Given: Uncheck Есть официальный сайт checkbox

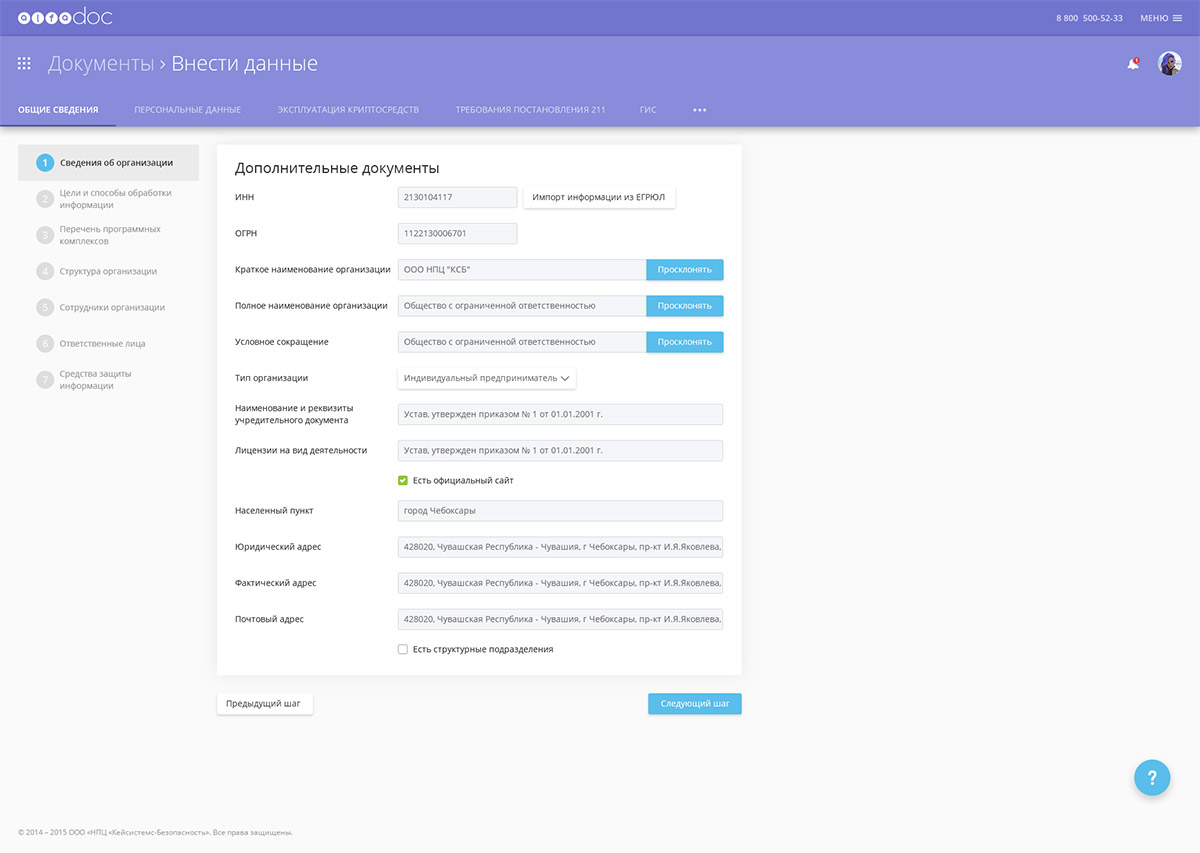Looking at the screenshot, I should (x=403, y=480).
